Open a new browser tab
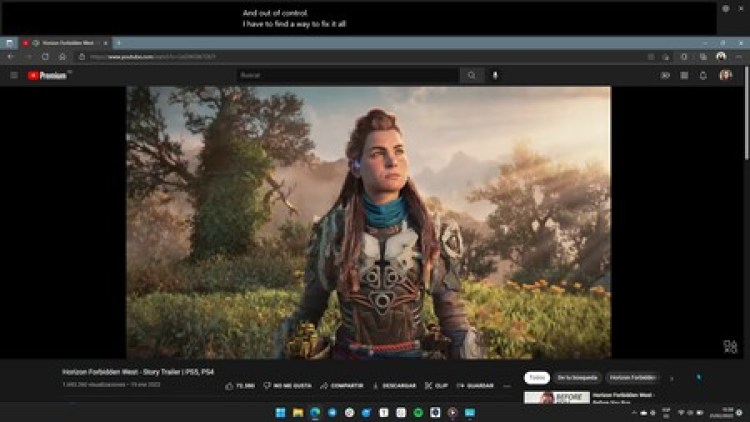750x422 pixels. (x=119, y=43)
